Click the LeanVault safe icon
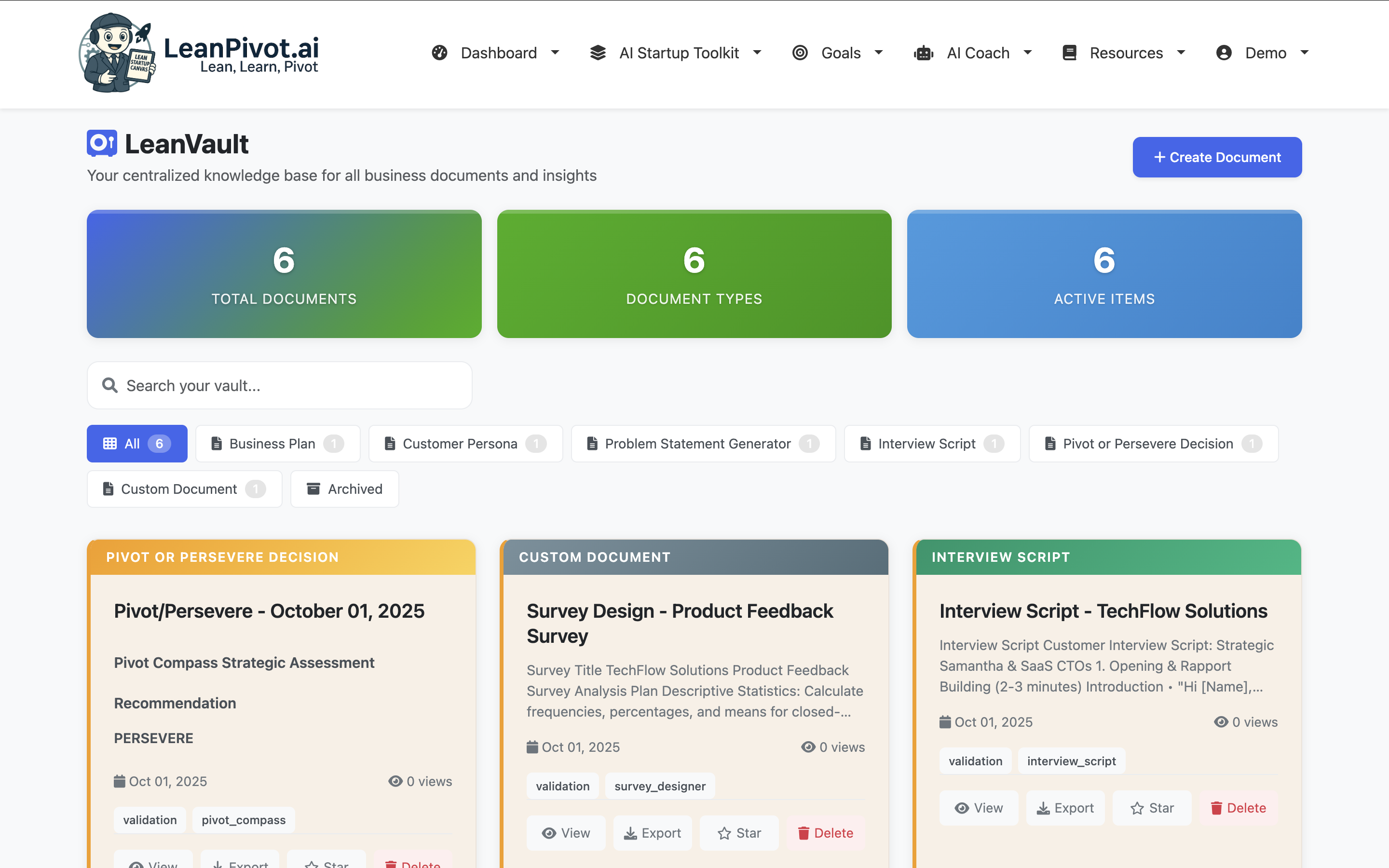Image resolution: width=1389 pixels, height=868 pixels. pos(102,143)
